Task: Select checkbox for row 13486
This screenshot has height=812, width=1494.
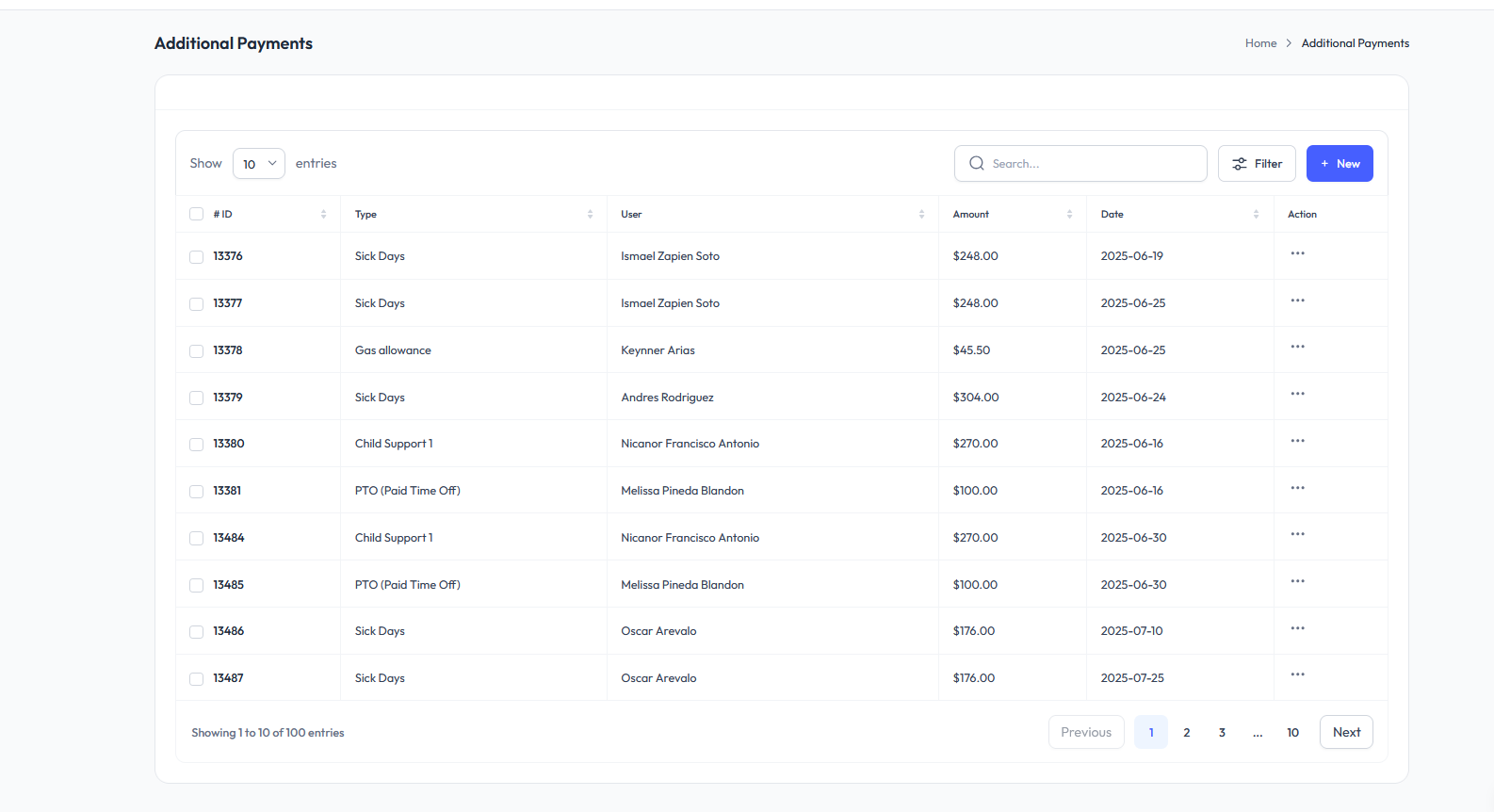Action: click(197, 632)
